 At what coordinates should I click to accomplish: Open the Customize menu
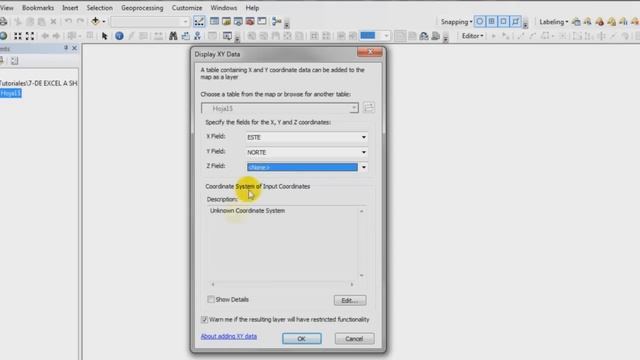tap(187, 8)
